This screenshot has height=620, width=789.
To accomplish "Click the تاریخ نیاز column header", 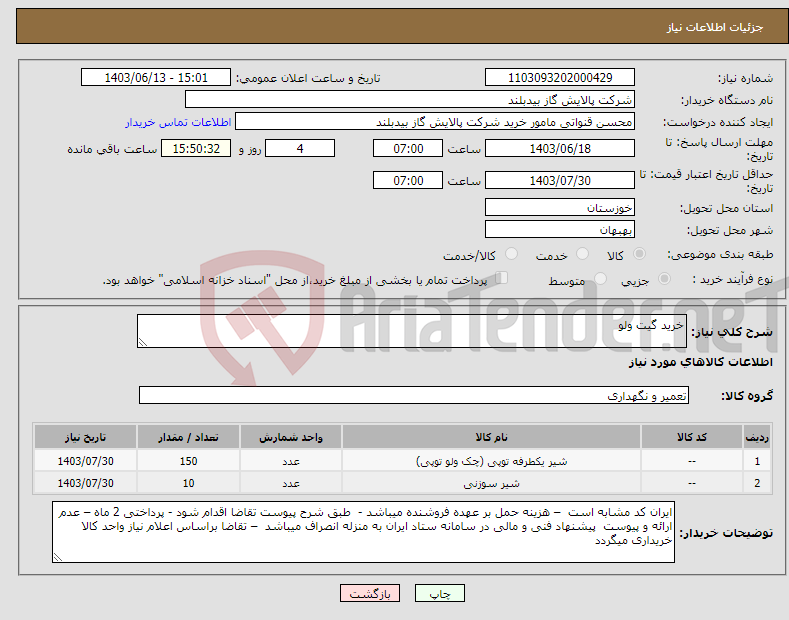I will coord(86,437).
